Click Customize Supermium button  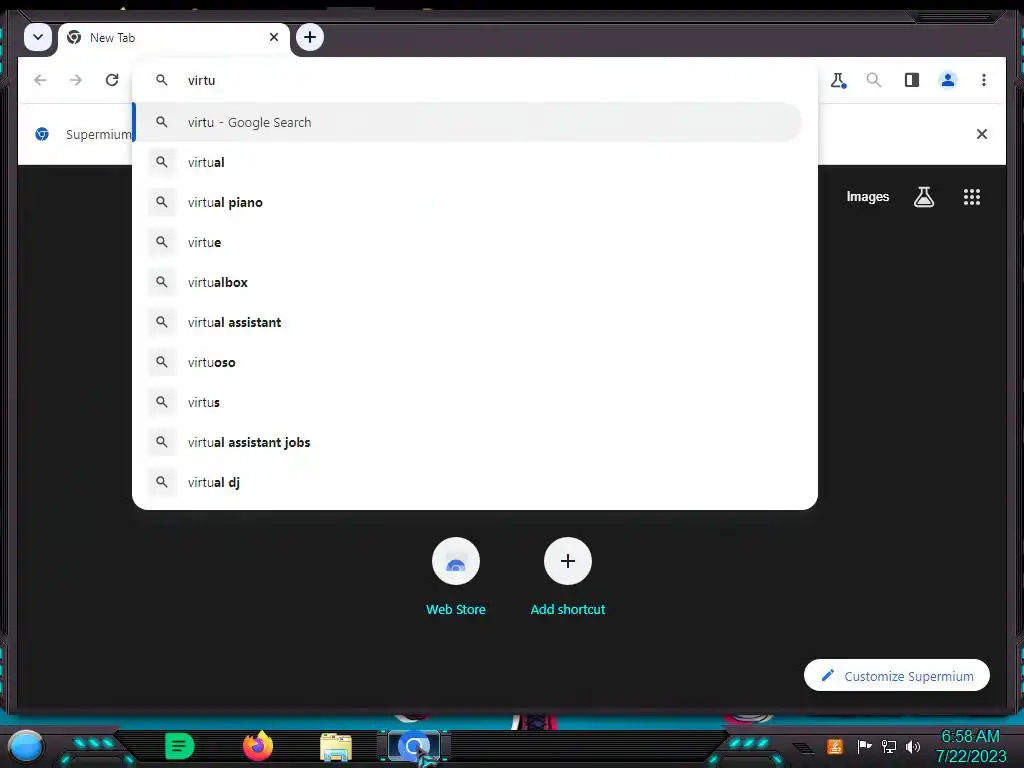point(897,676)
